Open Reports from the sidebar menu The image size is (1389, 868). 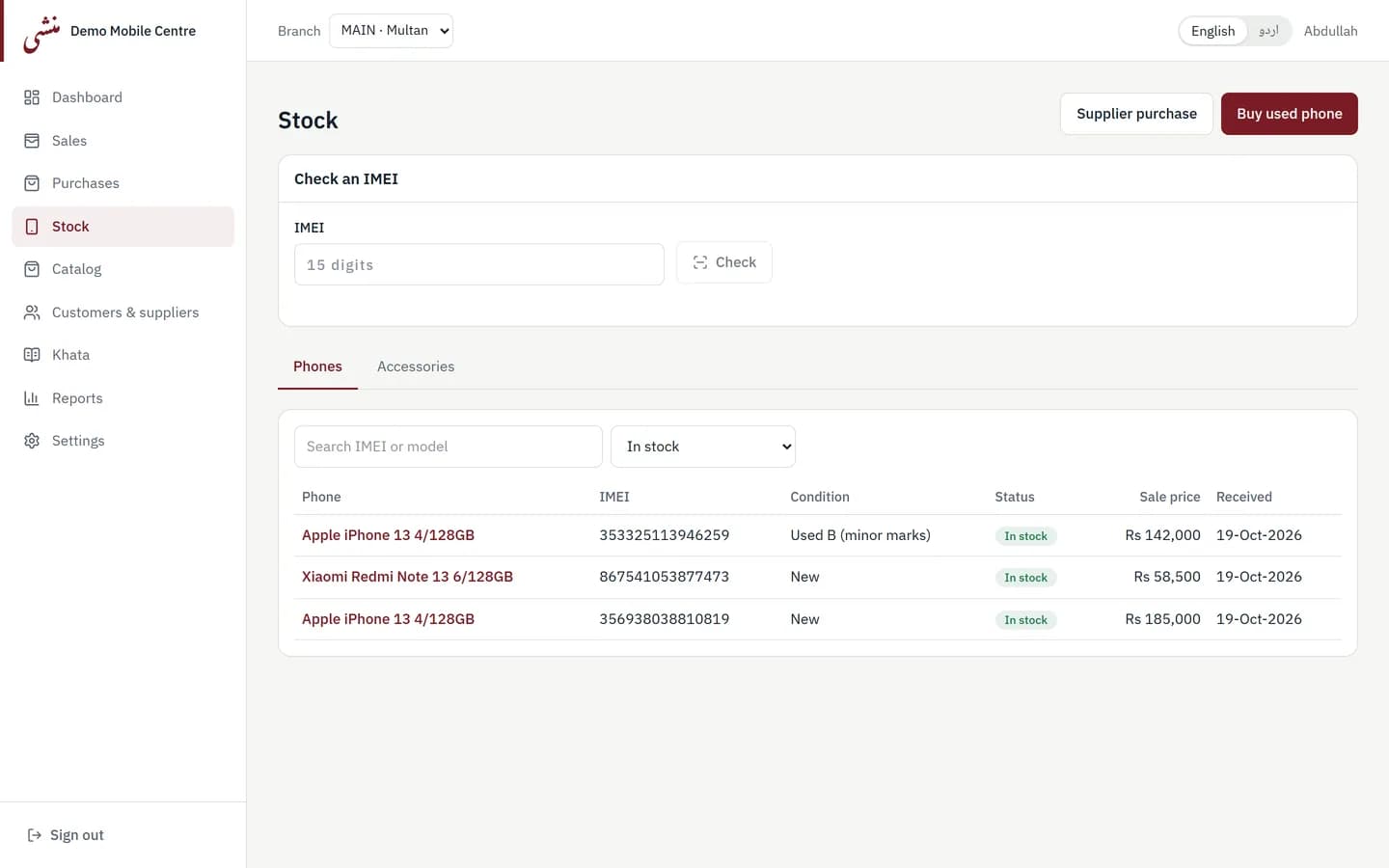click(123, 398)
